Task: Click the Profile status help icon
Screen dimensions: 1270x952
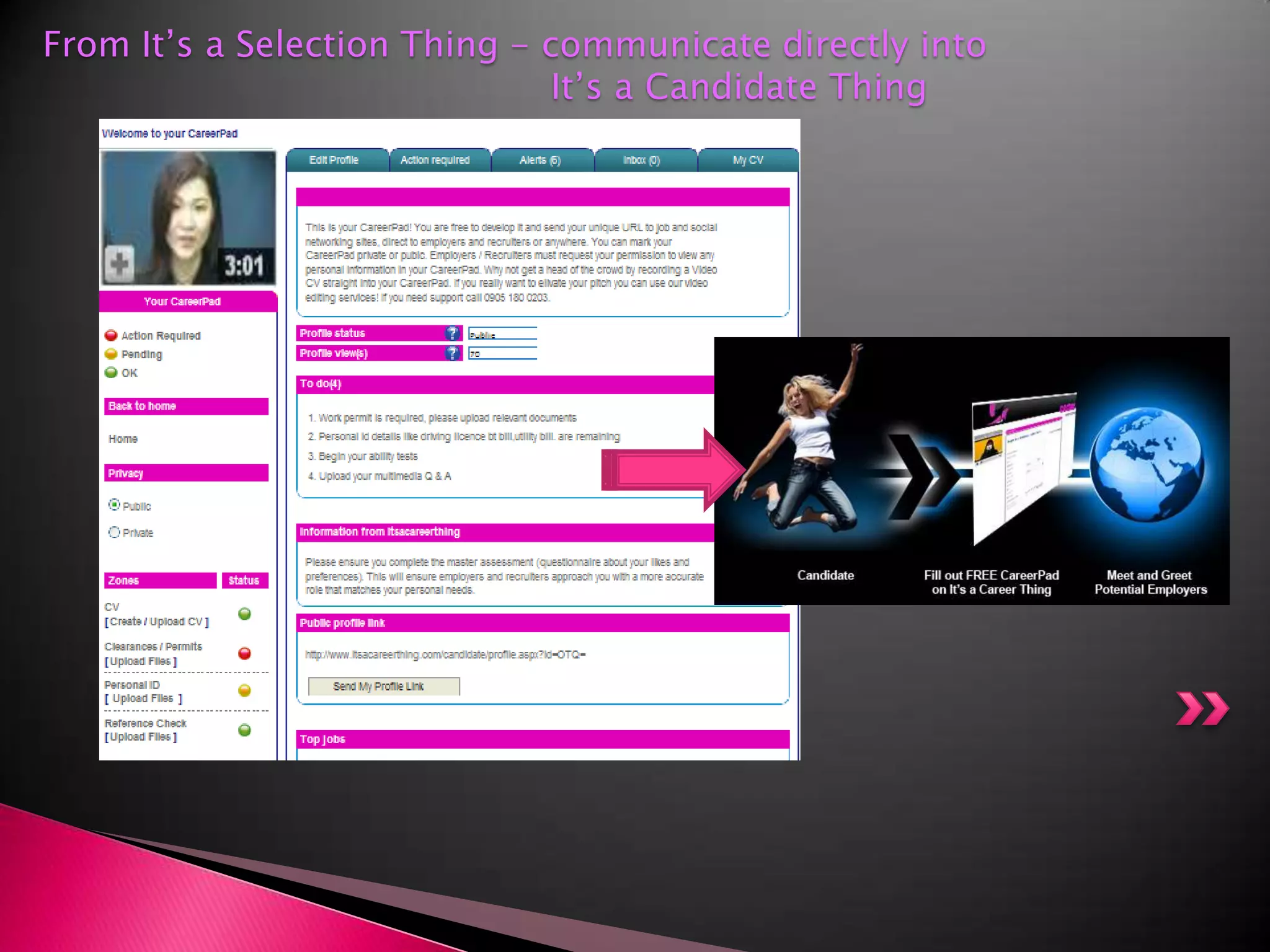Action: tap(453, 333)
